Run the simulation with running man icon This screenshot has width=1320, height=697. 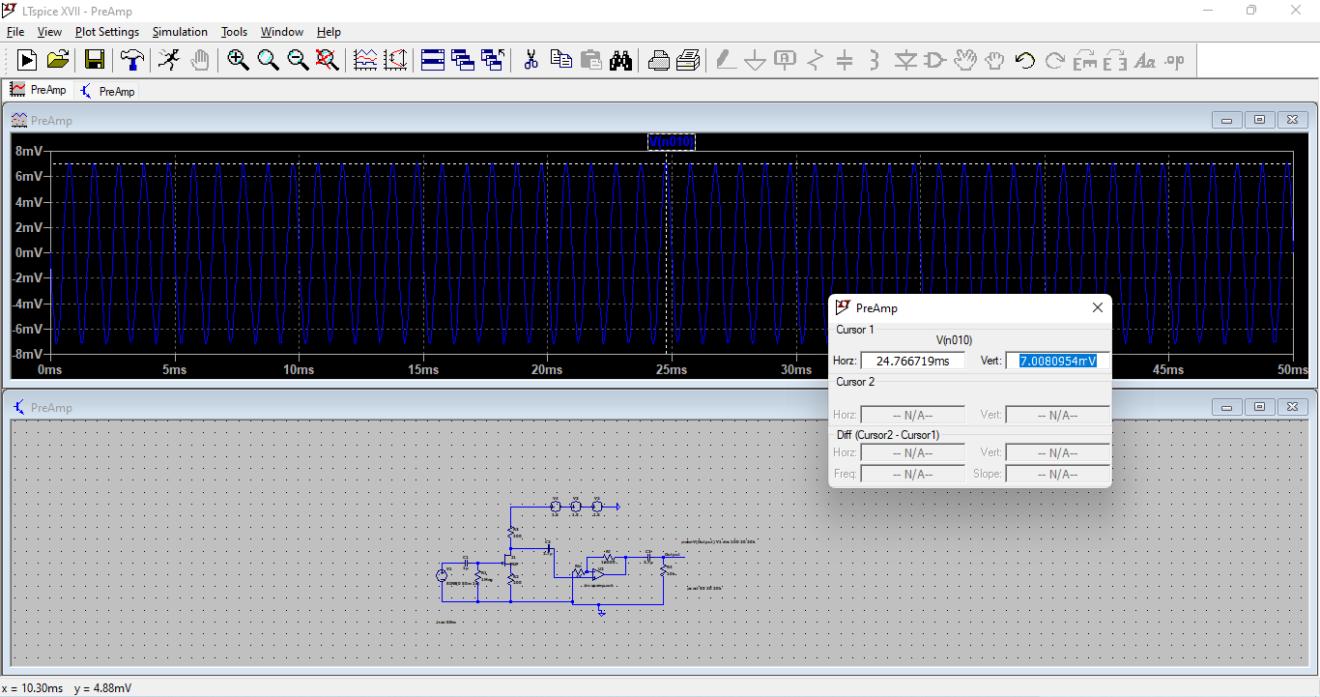pyautogui.click(x=169, y=60)
